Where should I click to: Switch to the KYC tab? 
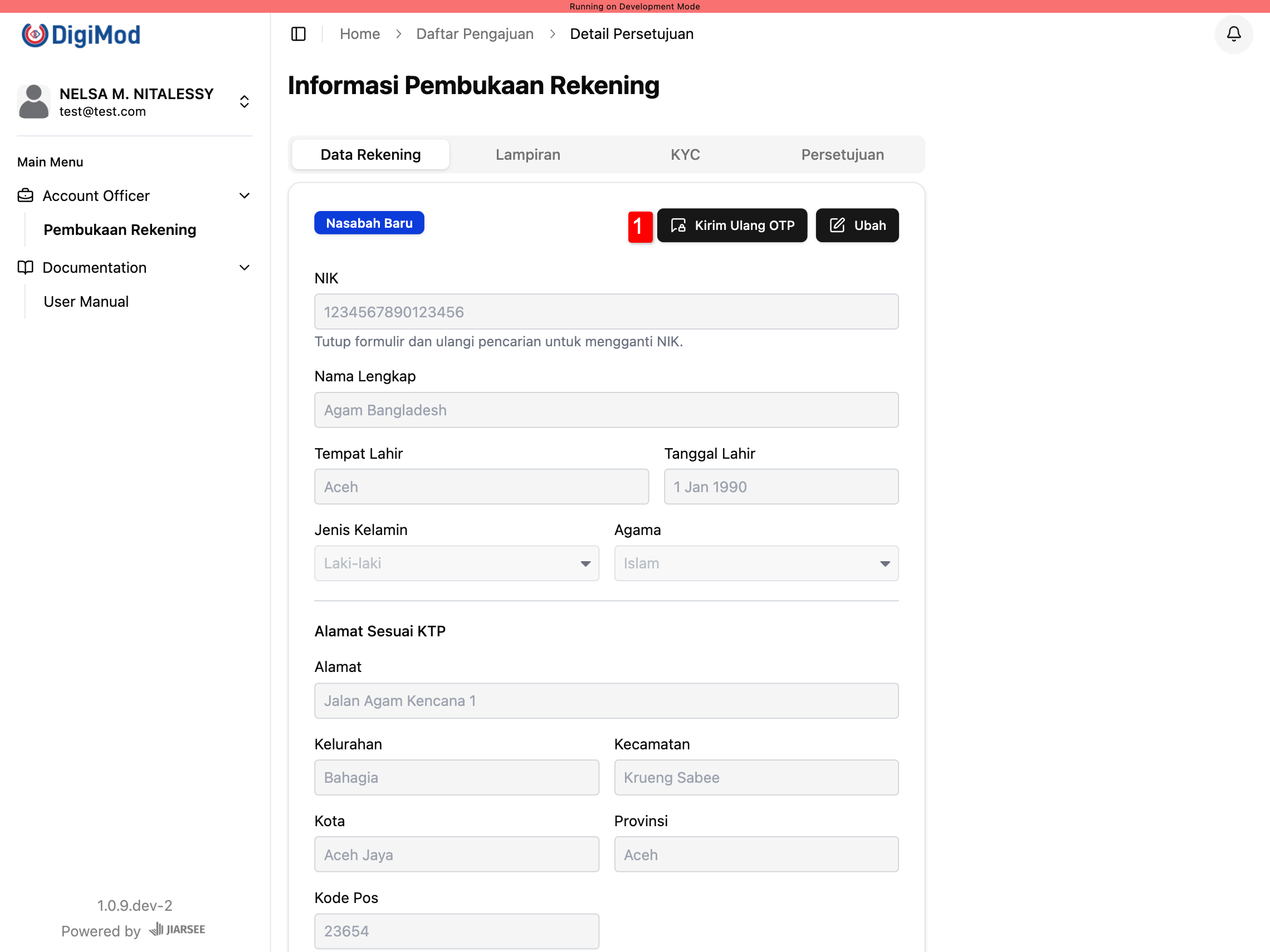pos(685,154)
